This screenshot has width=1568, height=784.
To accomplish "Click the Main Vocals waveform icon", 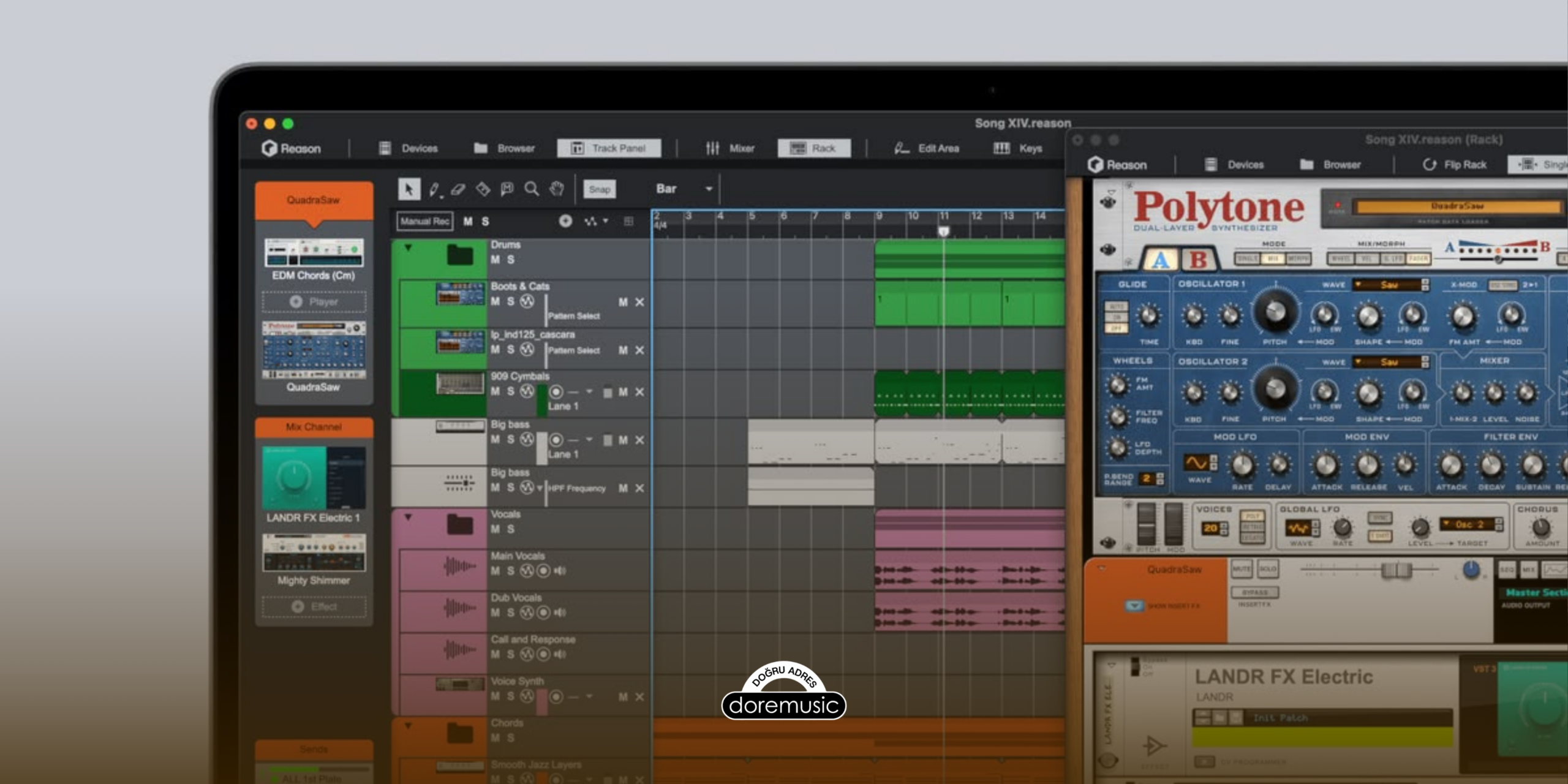I will coord(459,567).
